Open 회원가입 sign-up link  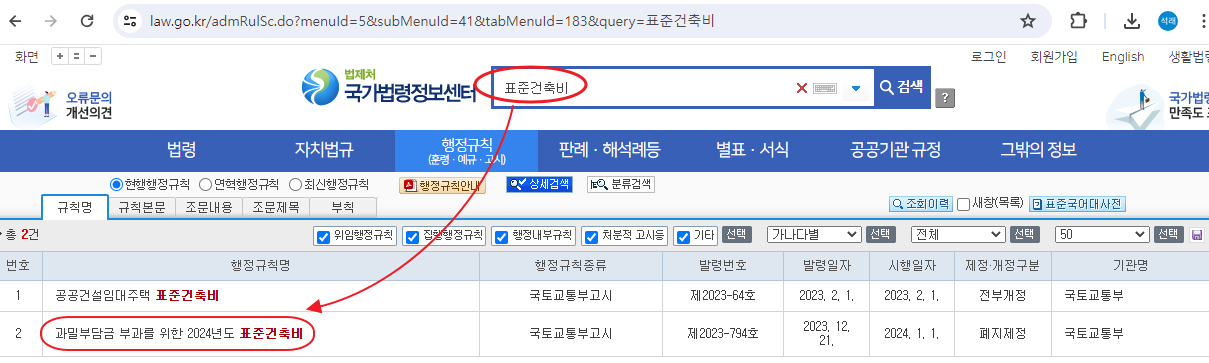[1053, 57]
